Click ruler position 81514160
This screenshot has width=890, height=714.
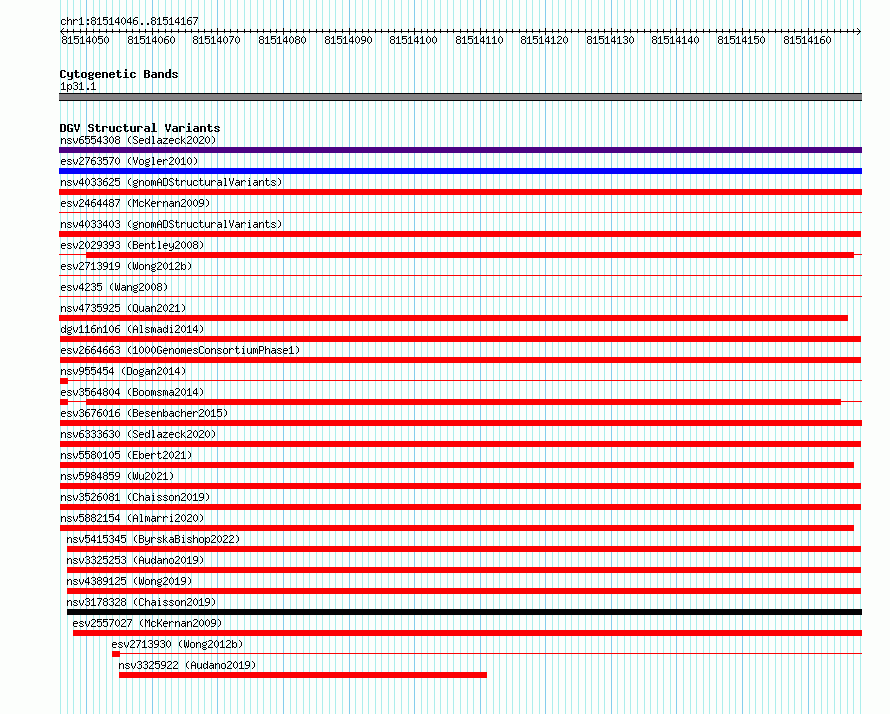807,40
